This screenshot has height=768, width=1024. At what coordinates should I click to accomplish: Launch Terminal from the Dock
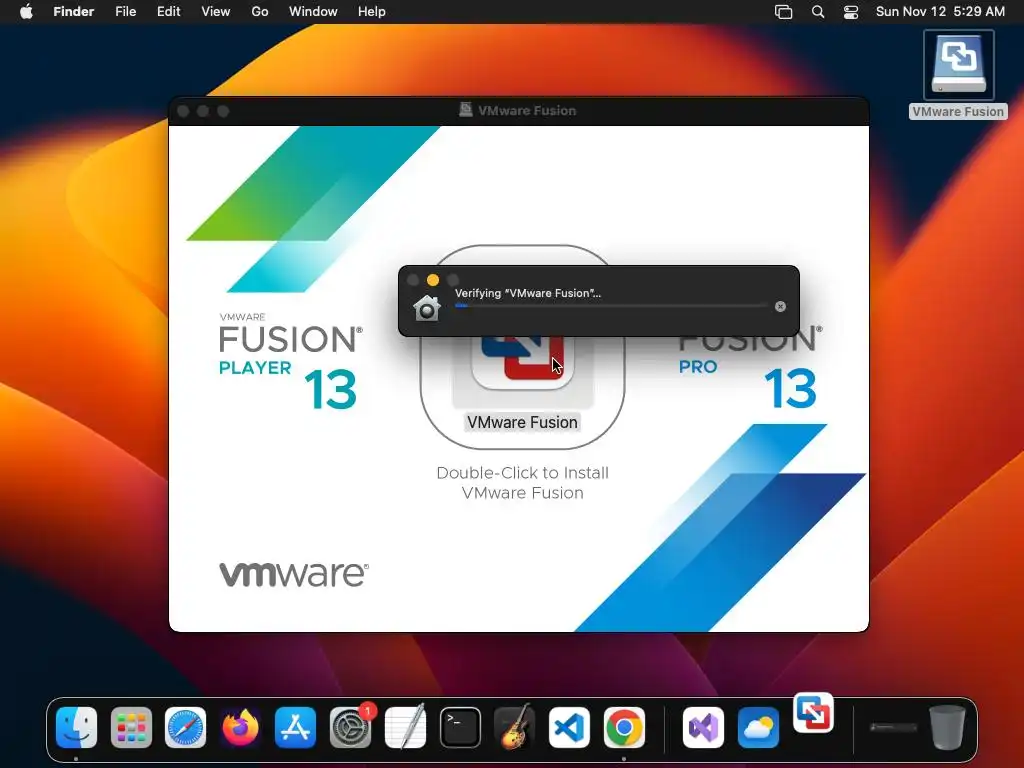pyautogui.click(x=460, y=727)
